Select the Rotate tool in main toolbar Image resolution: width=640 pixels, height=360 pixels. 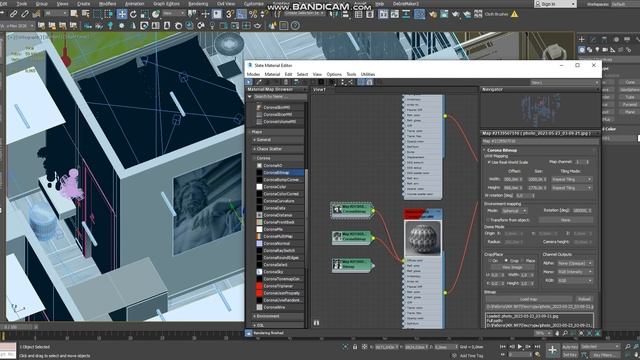pyautogui.click(x=133, y=14)
